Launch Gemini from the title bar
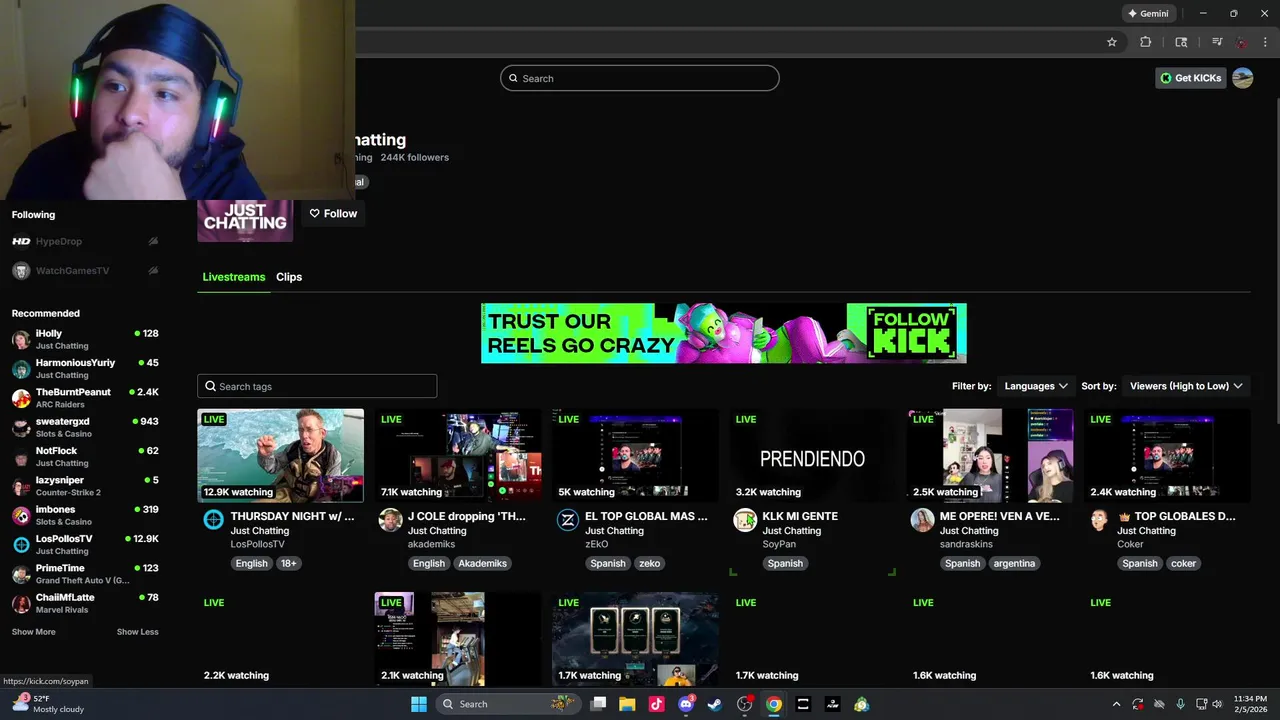The height and width of the screenshot is (720, 1280). point(1148,13)
